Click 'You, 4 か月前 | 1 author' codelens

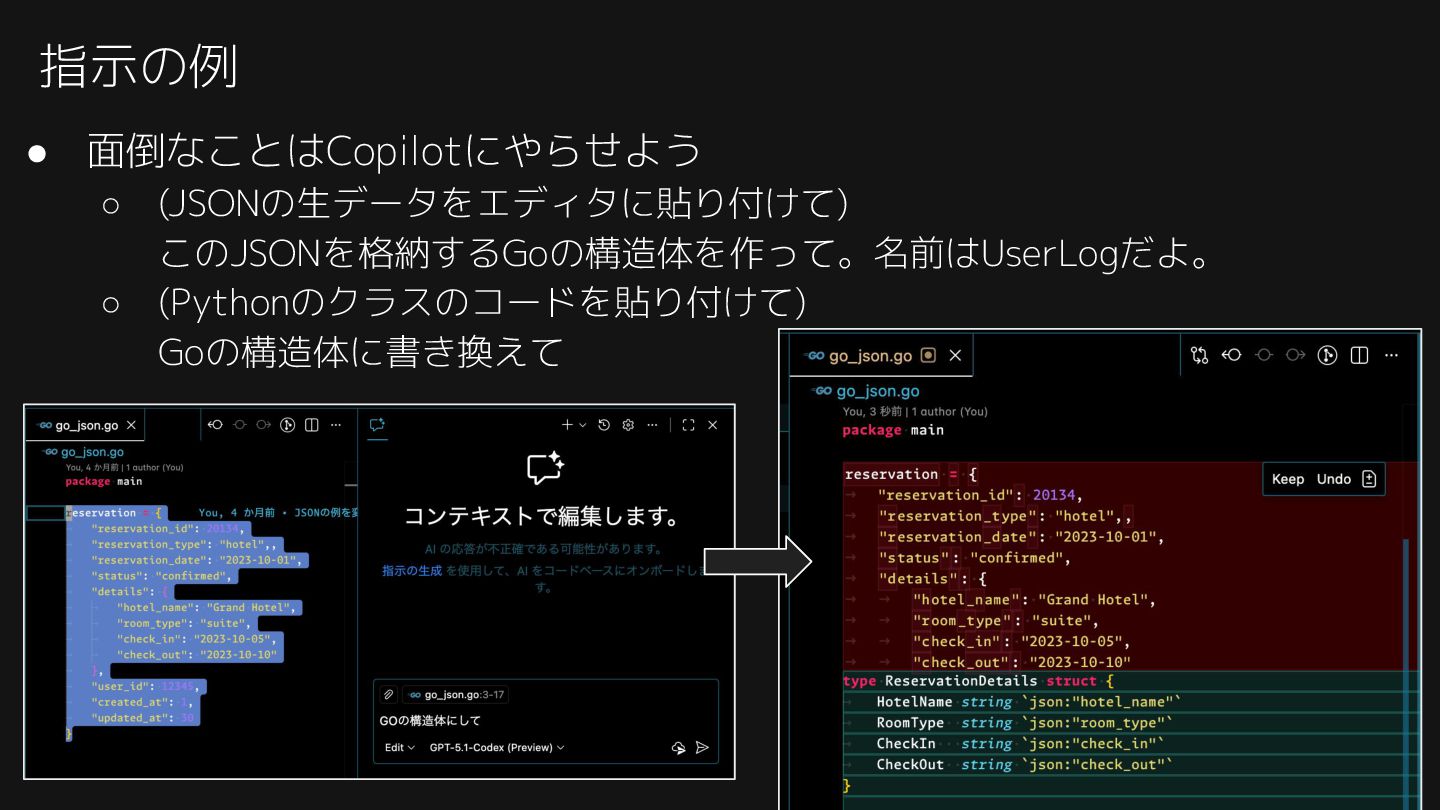[124, 467]
